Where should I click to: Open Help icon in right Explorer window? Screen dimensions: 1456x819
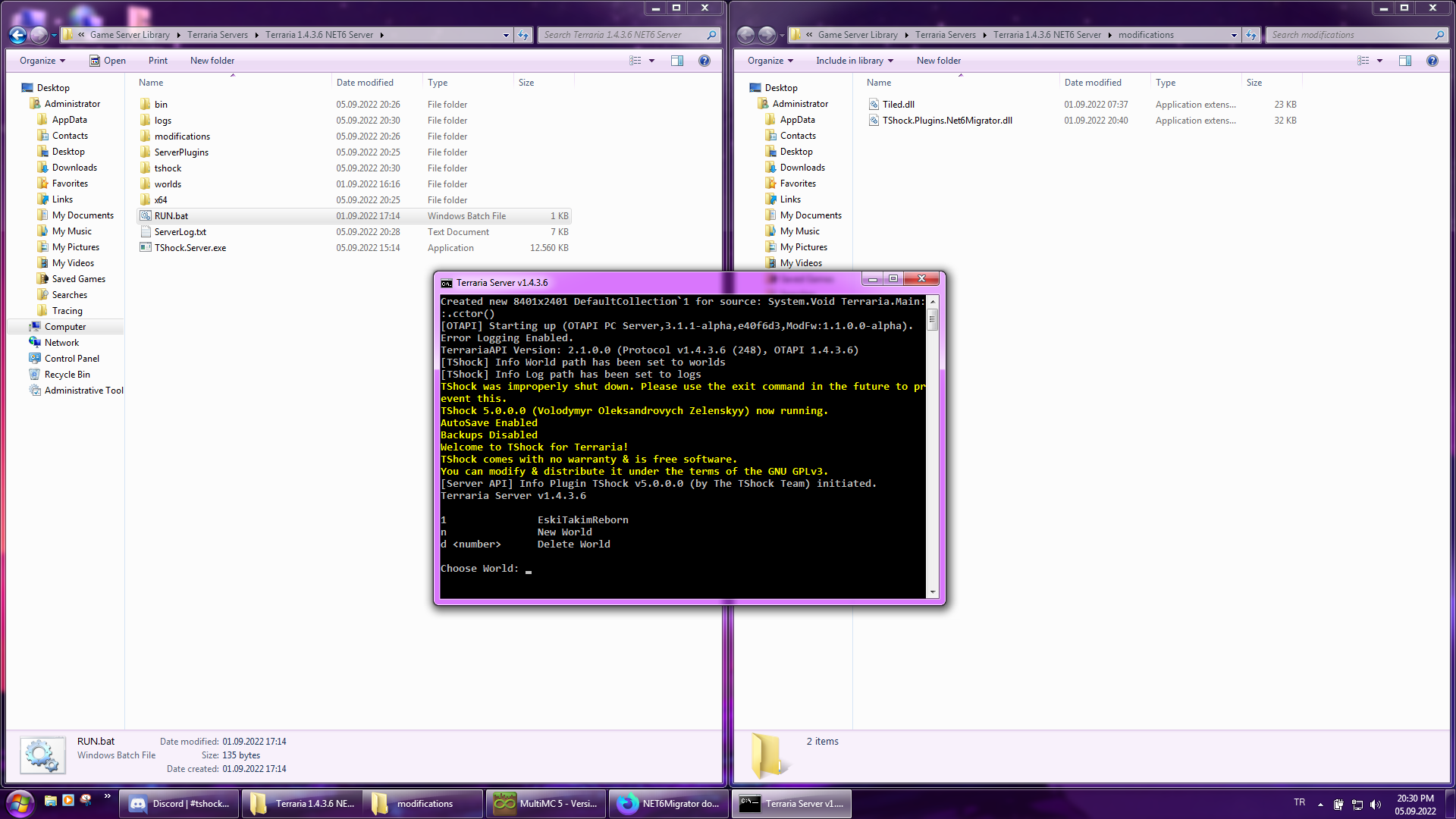pos(1432,61)
